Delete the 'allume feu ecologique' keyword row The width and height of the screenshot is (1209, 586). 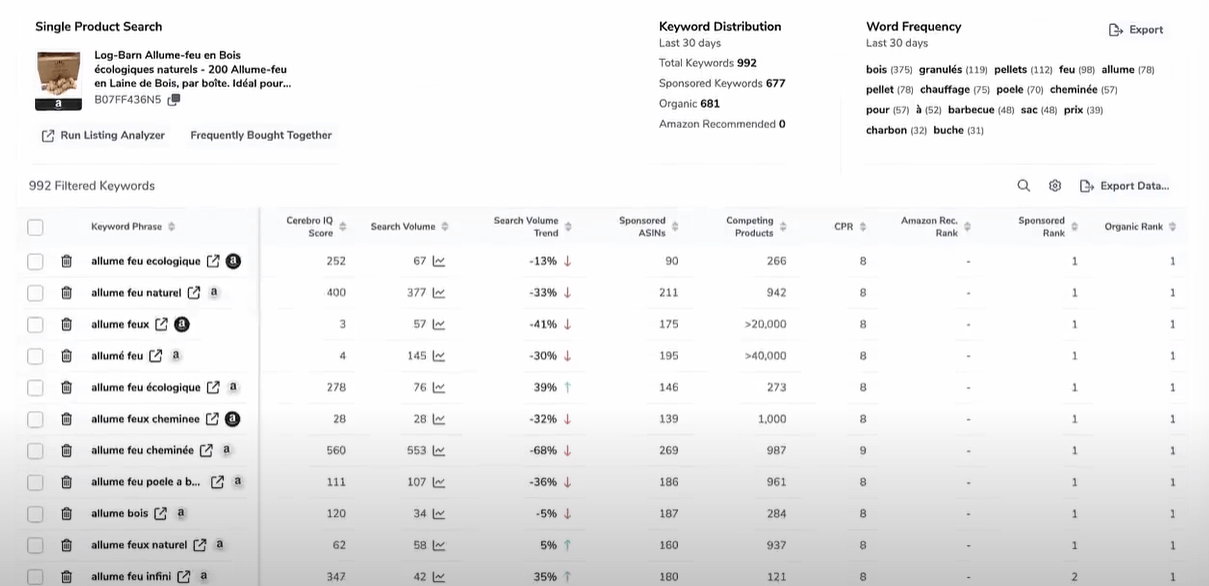[x=66, y=261]
